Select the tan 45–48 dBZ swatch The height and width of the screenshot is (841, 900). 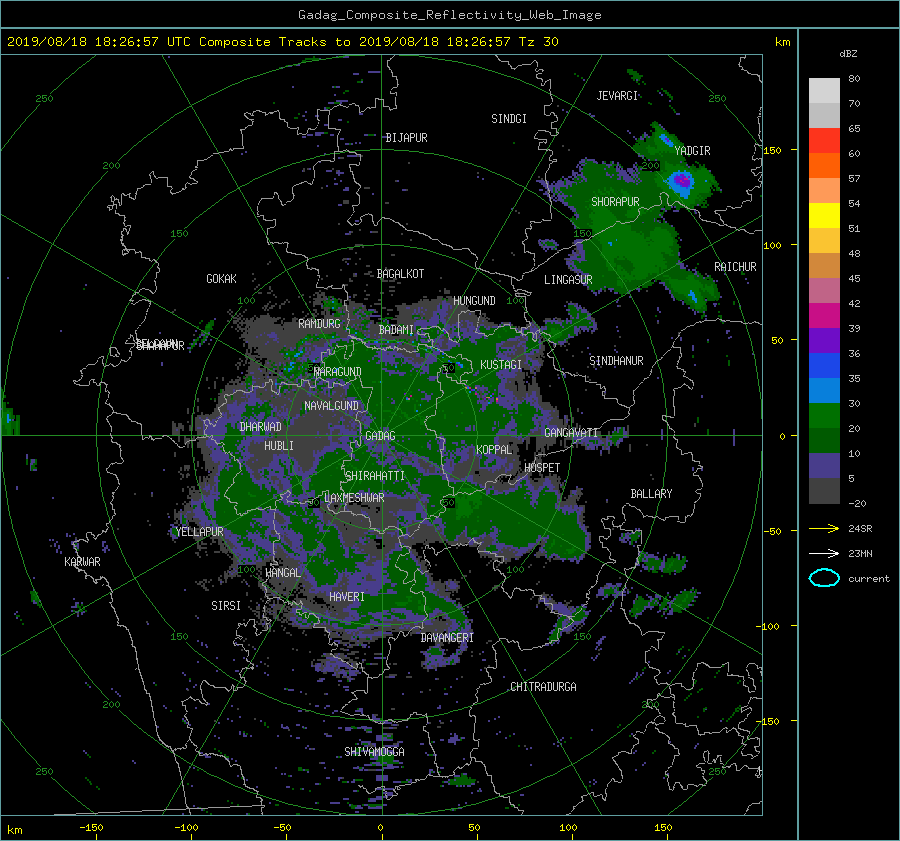tap(824, 266)
